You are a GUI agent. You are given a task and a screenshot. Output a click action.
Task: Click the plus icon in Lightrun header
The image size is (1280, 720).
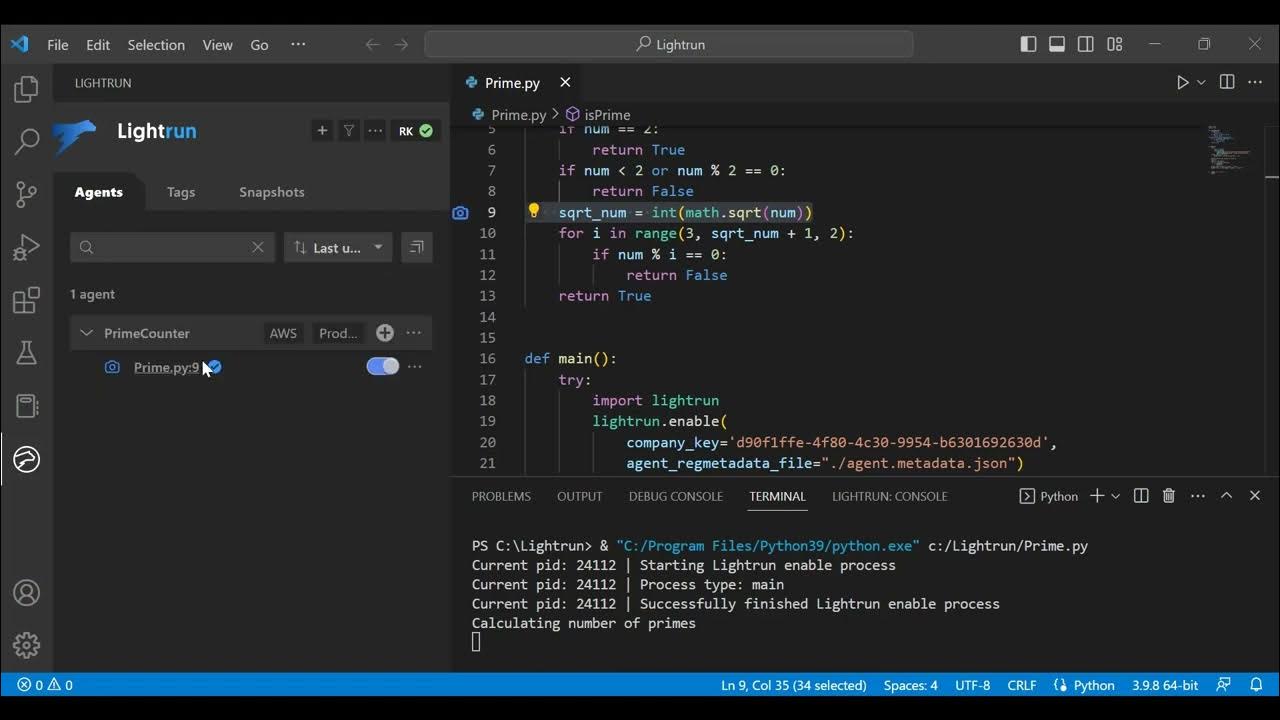pos(322,131)
